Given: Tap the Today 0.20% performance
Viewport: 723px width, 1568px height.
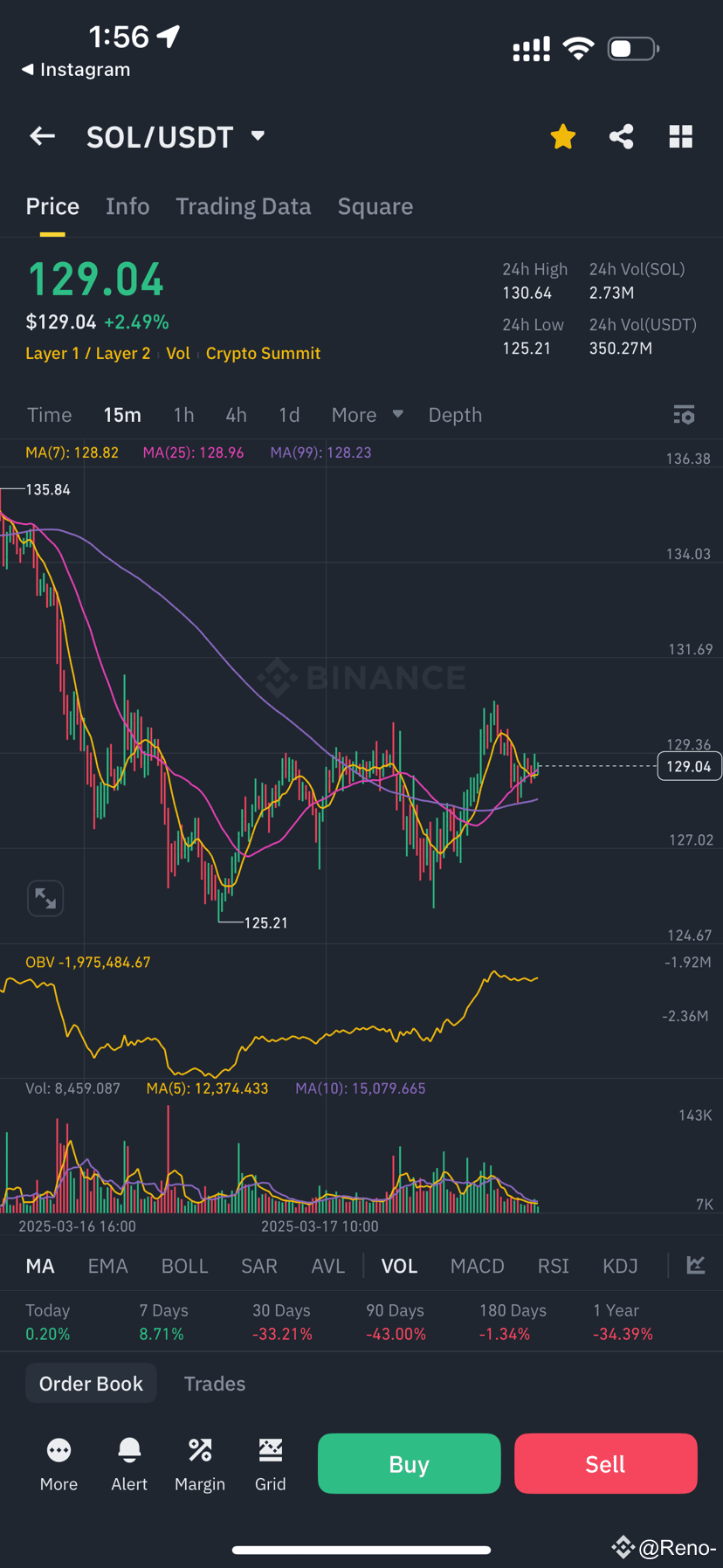Looking at the screenshot, I should tap(48, 1322).
